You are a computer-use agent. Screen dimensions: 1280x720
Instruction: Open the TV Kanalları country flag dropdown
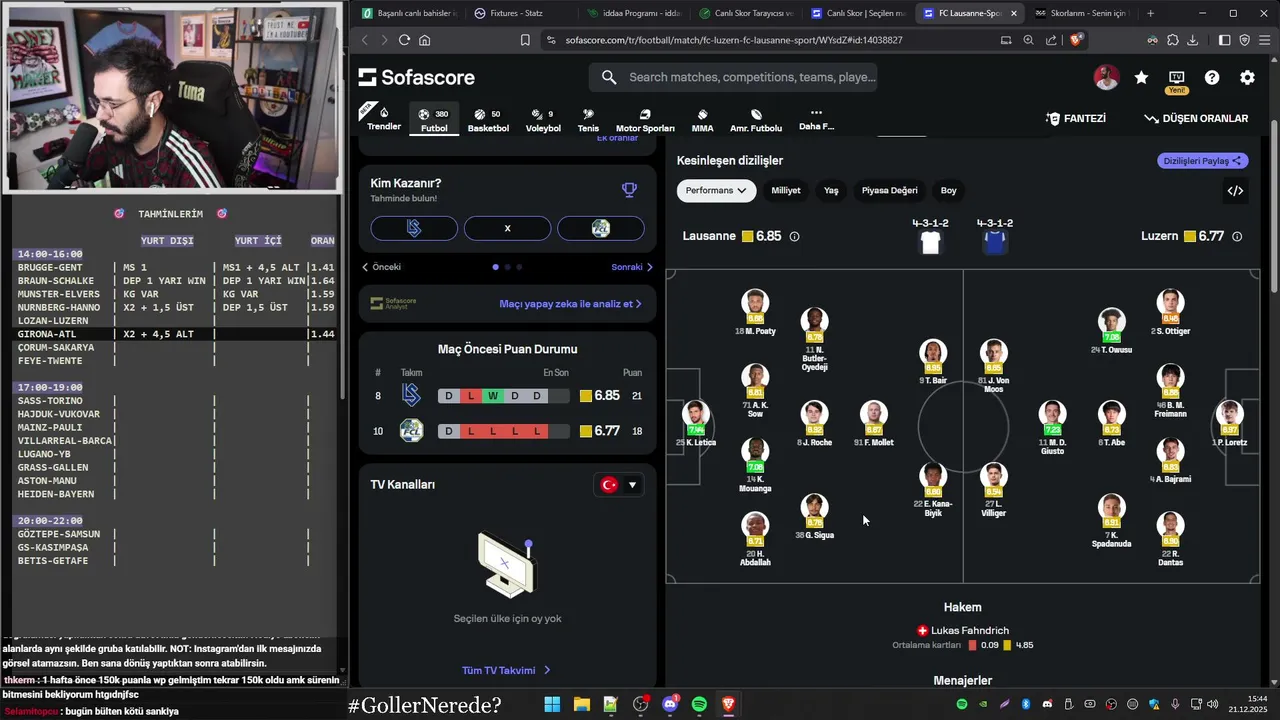pos(618,485)
